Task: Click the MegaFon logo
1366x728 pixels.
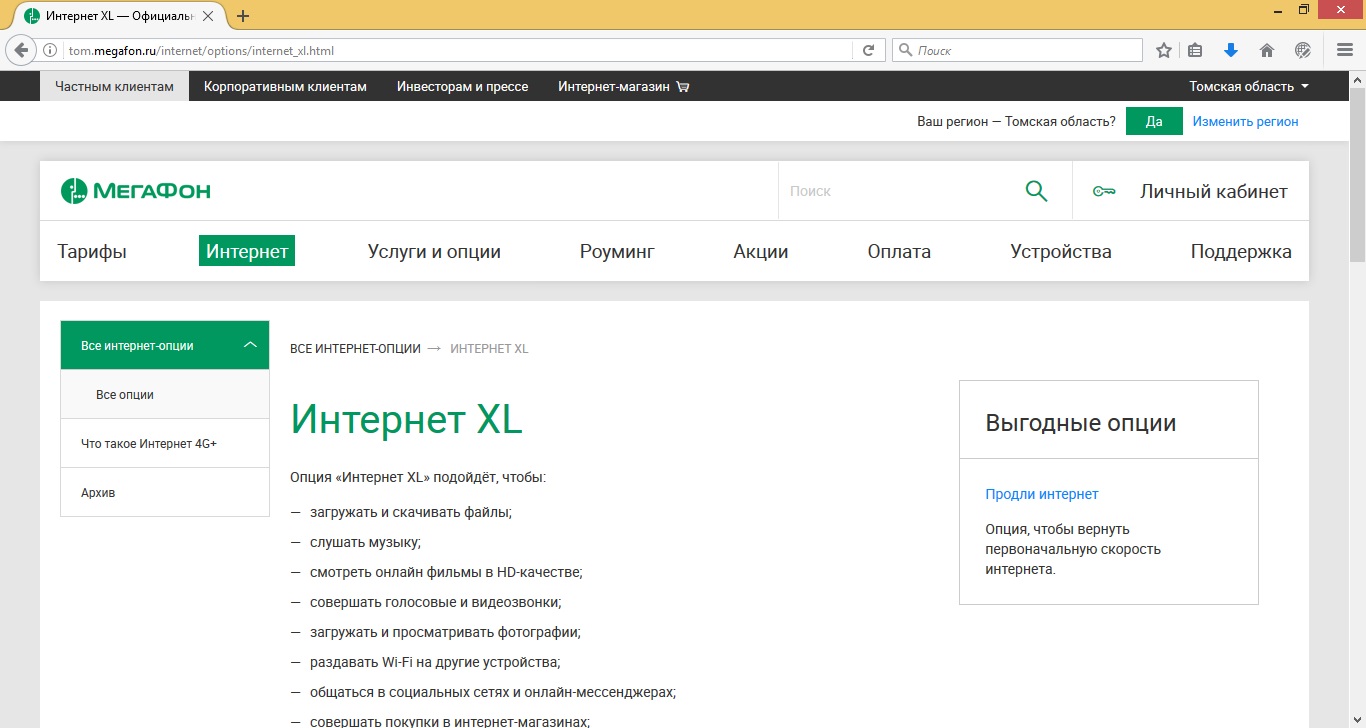Action: [136, 191]
